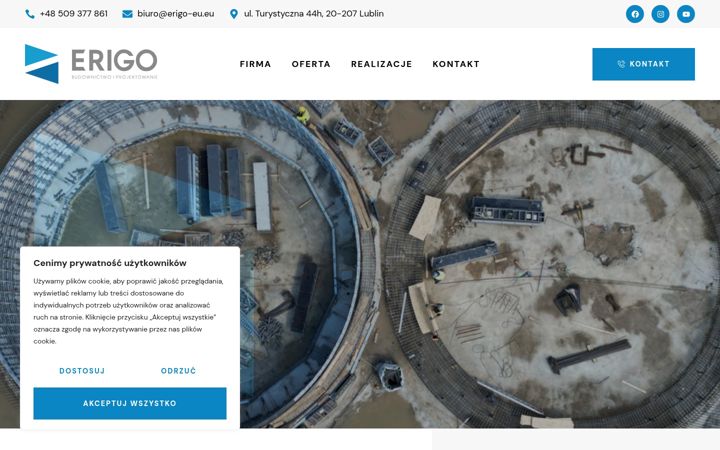
Task: Open email link biuro@erigo-eu.eu
Action: point(175,14)
